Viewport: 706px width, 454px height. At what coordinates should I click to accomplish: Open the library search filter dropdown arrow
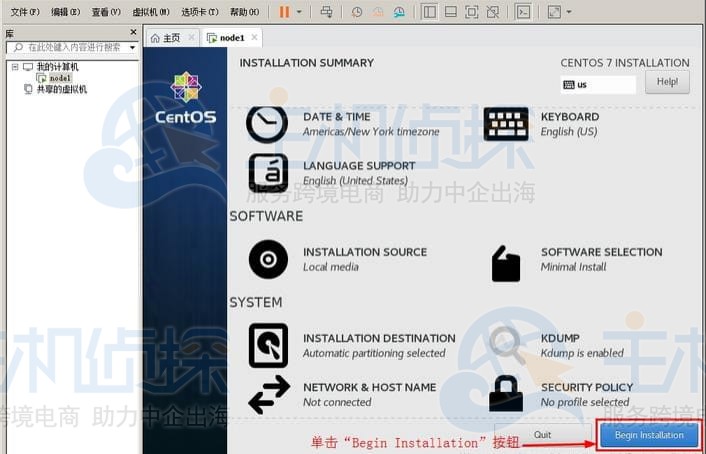coord(131,47)
